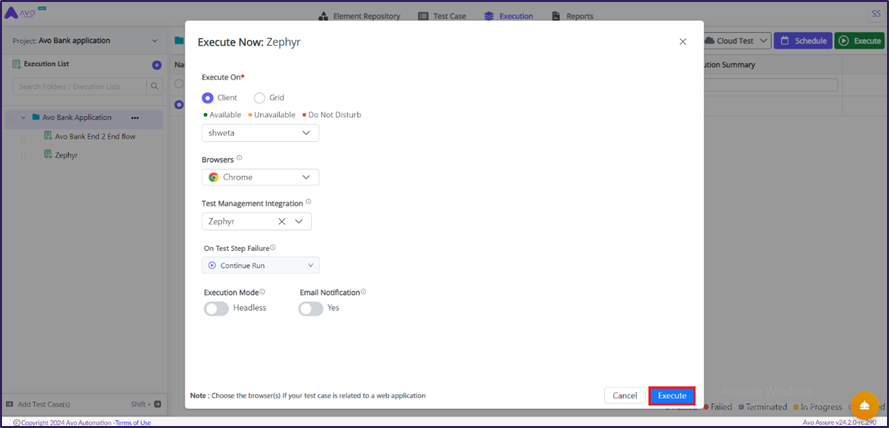Select the Grid radio button
The image size is (889, 428).
(260, 98)
